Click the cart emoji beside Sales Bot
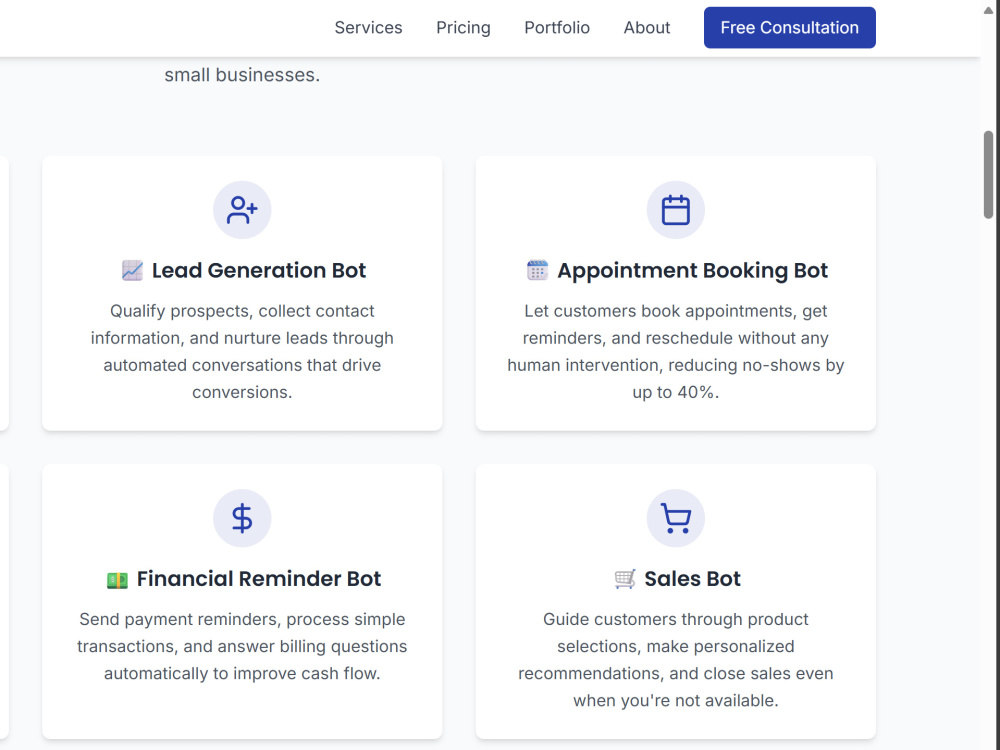The width and height of the screenshot is (1000, 750). click(624, 579)
